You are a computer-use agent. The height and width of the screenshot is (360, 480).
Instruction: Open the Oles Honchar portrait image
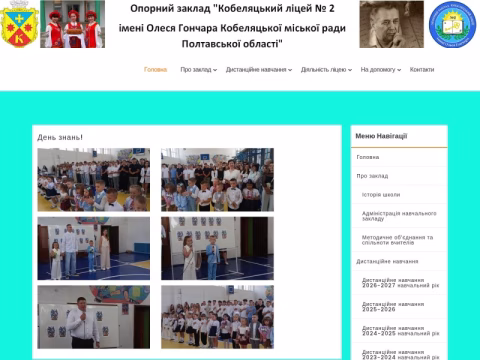[x=391, y=24]
